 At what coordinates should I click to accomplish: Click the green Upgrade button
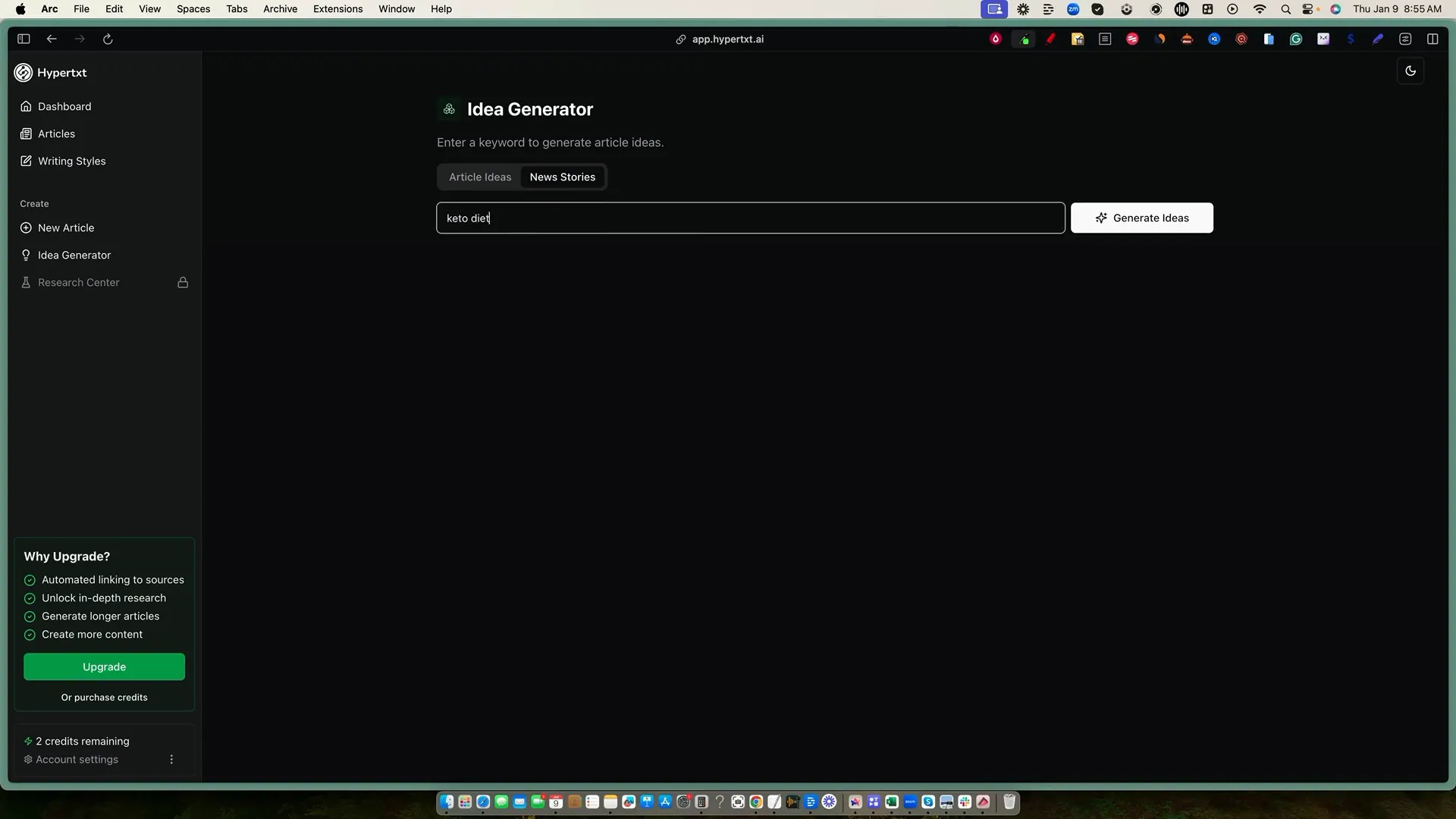(x=104, y=667)
